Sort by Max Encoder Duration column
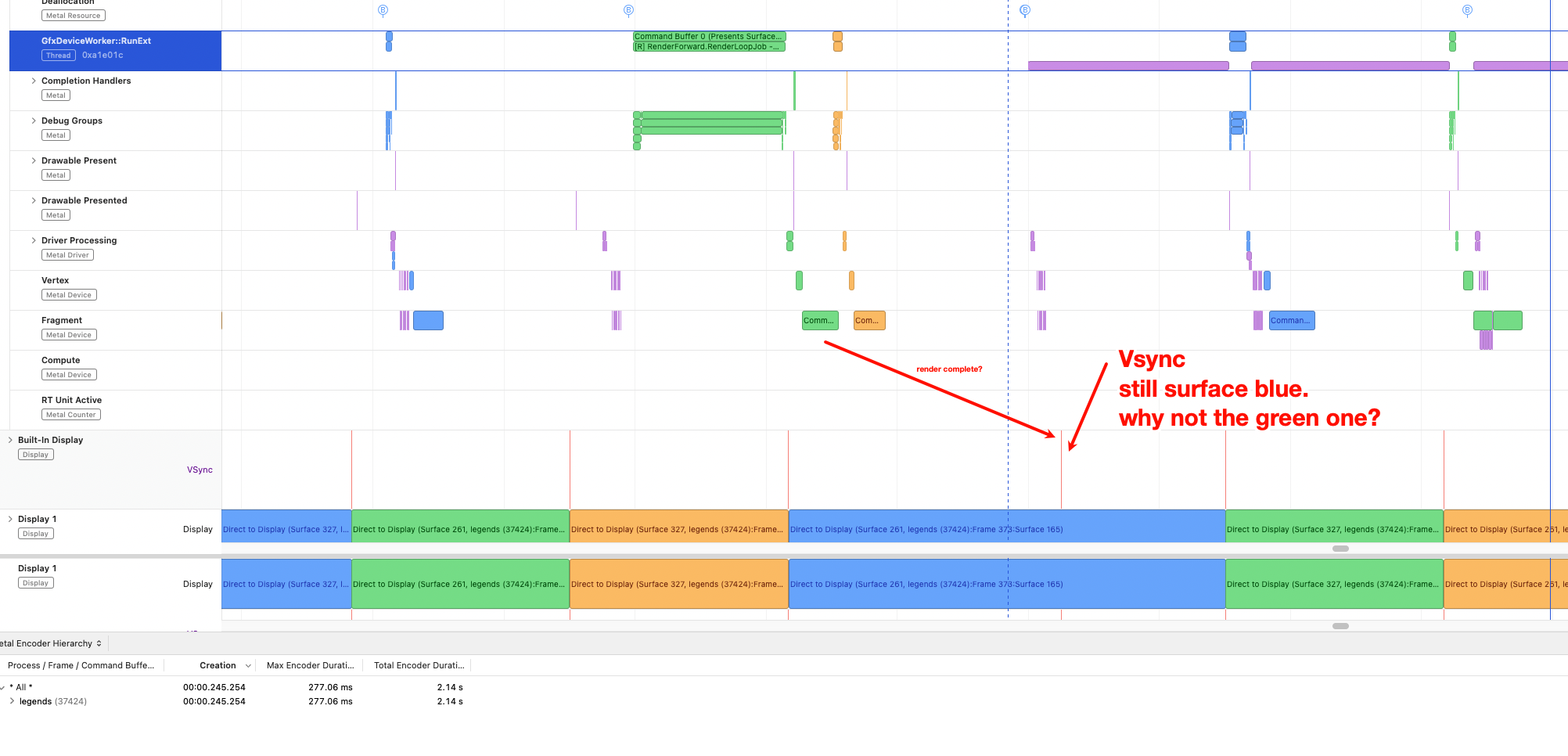This screenshot has width=1568, height=756. click(x=311, y=665)
